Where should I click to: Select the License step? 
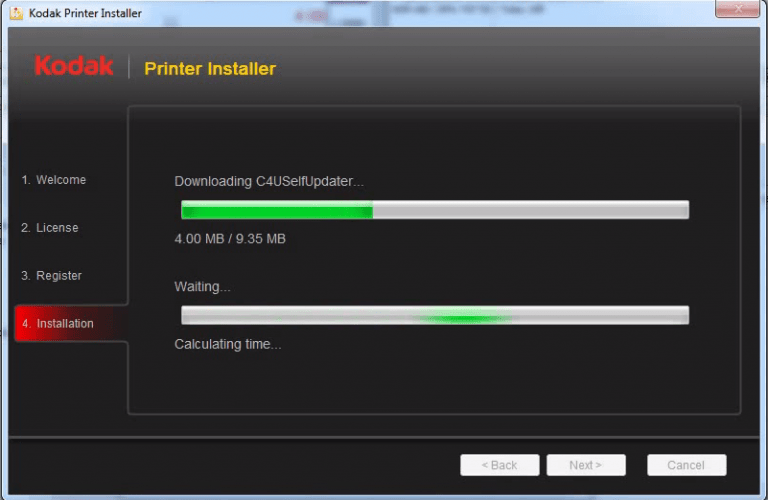[x=50, y=228]
